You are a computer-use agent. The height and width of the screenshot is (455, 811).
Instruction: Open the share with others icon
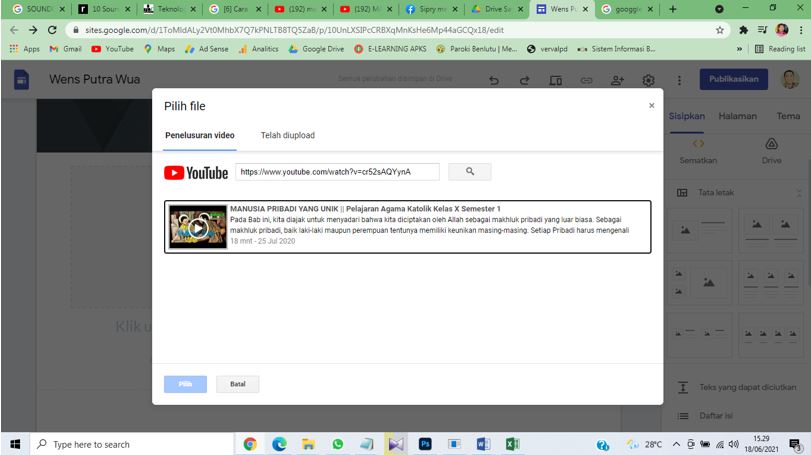617,80
